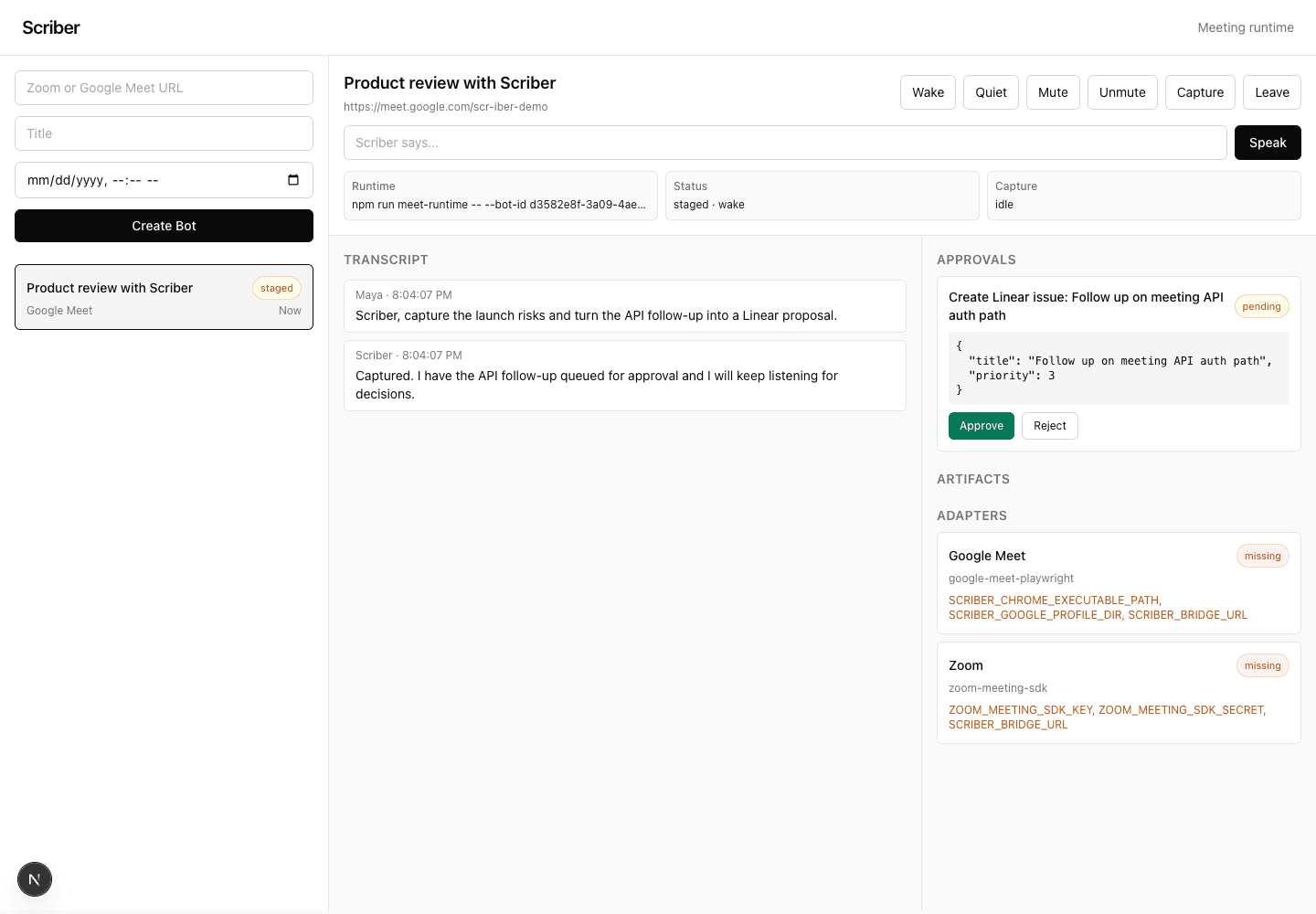The height and width of the screenshot is (914, 1316).
Task: Click the ARTIFACTS section heading
Action: (x=973, y=479)
